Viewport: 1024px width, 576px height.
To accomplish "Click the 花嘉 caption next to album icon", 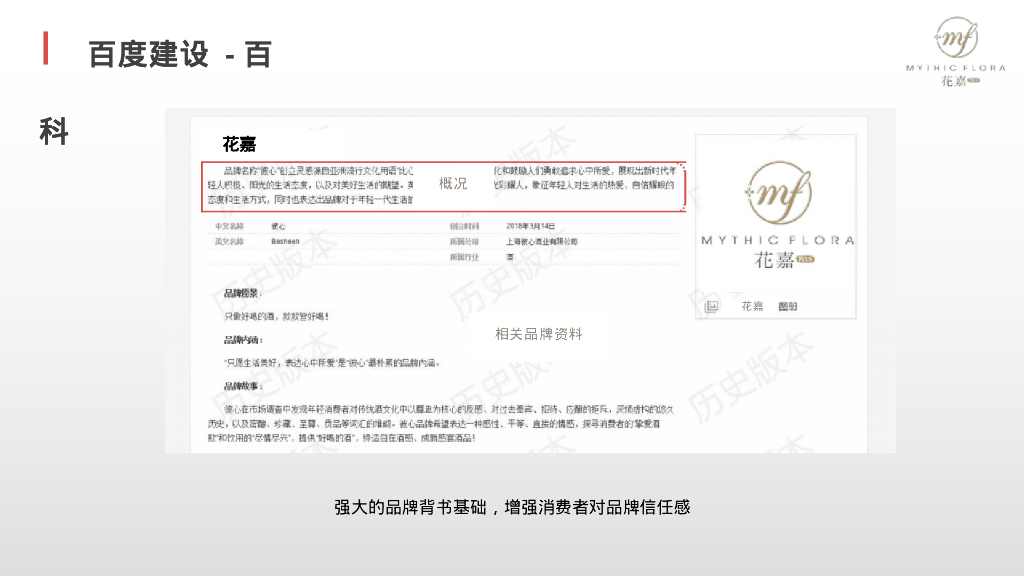I will tap(752, 306).
